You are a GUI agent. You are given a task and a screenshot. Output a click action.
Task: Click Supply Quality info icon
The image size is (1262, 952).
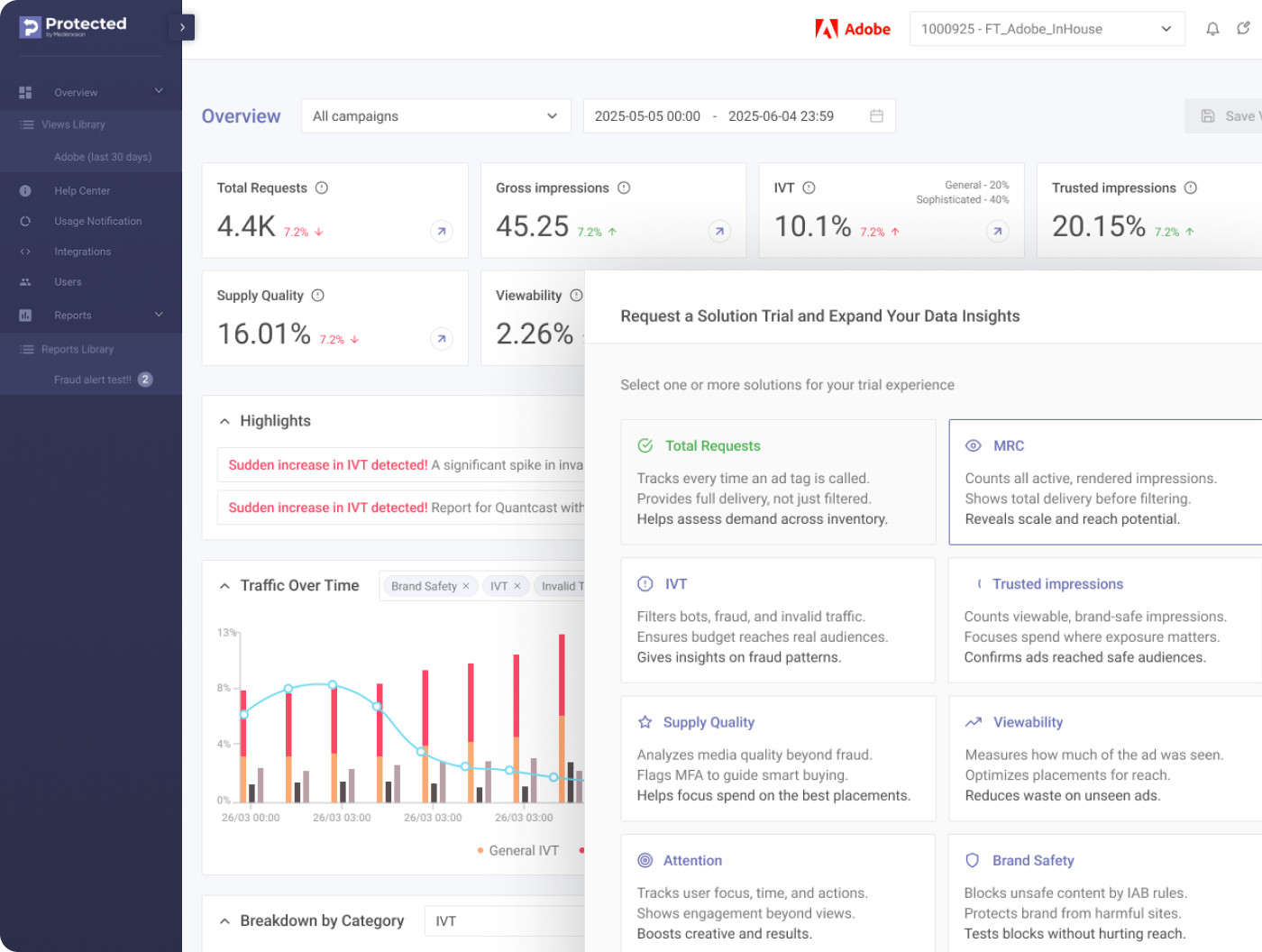click(317, 296)
